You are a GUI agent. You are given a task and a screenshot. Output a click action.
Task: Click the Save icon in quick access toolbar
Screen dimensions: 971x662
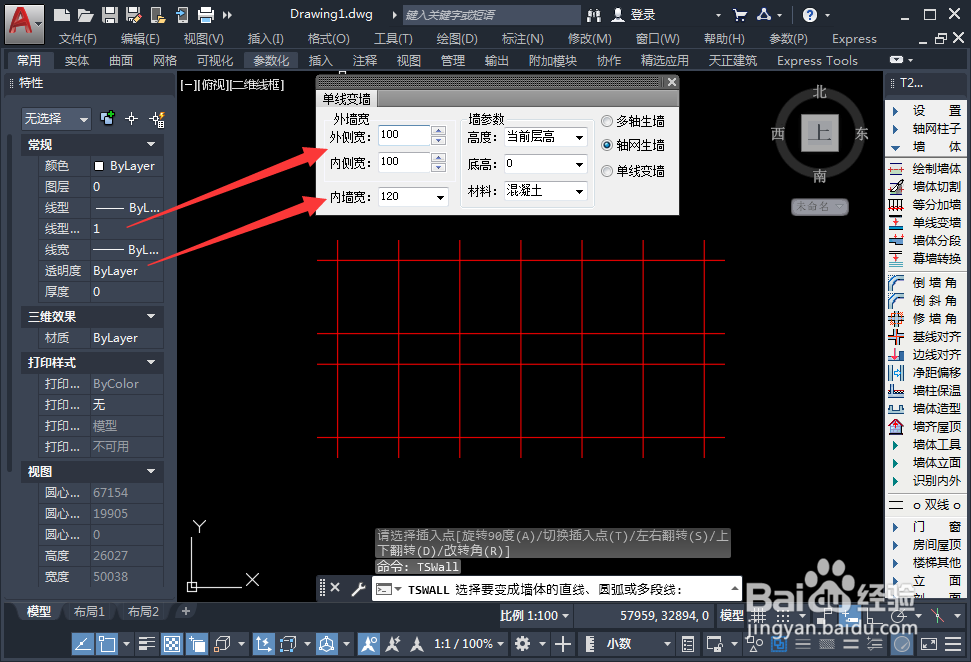109,13
